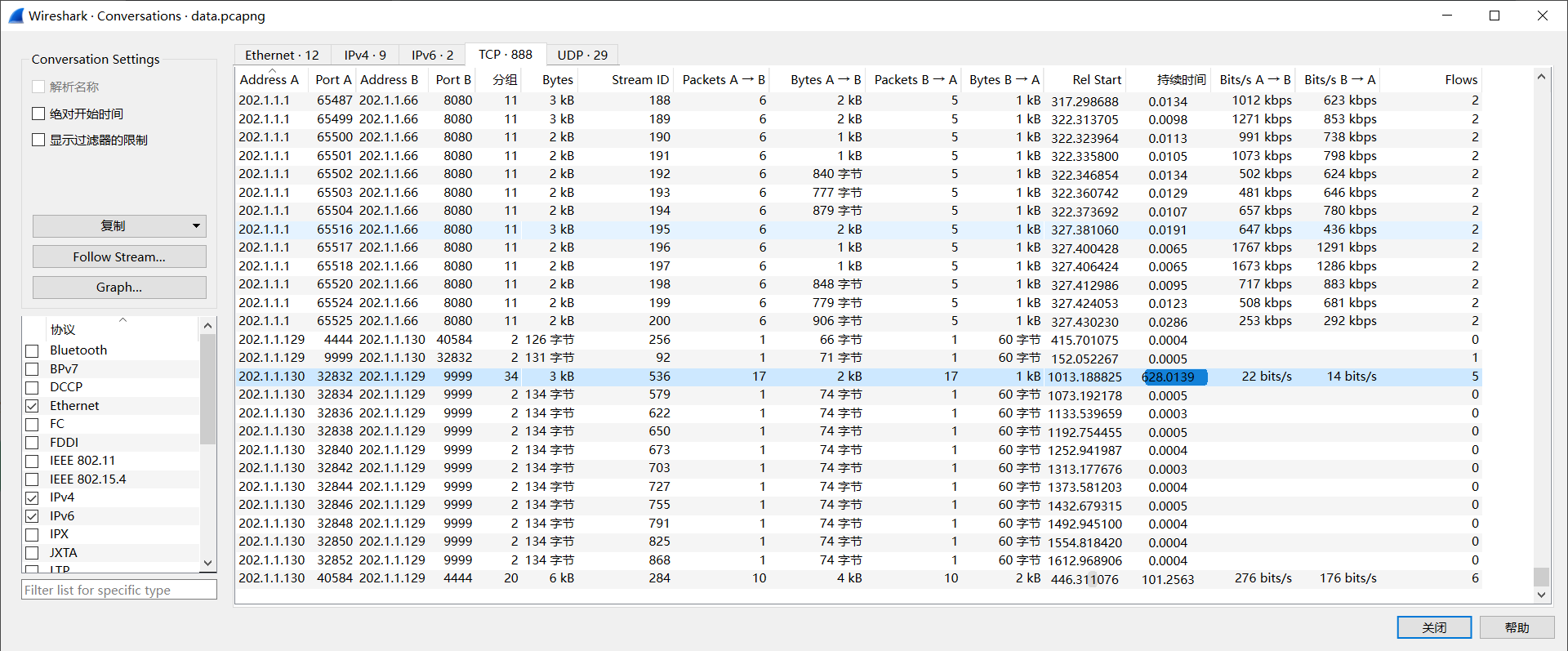1568x651 pixels.
Task: Select the row with Stream ID 868
Action: tap(858, 560)
